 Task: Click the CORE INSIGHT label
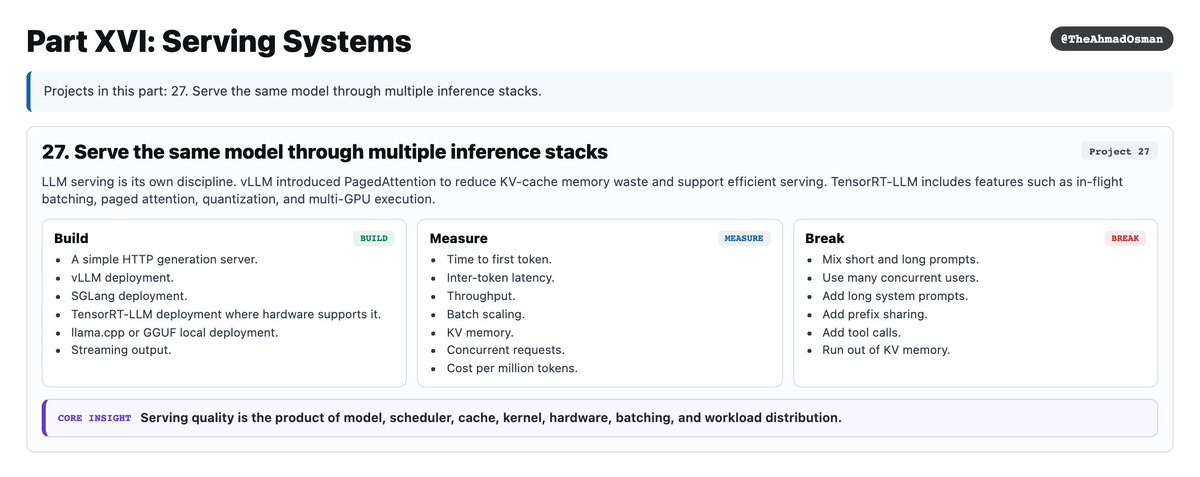[x=94, y=418]
